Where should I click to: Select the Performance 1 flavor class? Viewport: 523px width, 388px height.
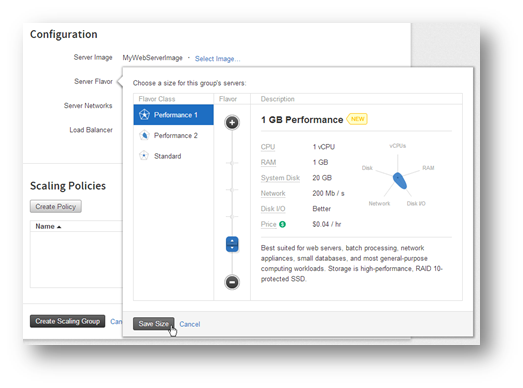(x=173, y=115)
